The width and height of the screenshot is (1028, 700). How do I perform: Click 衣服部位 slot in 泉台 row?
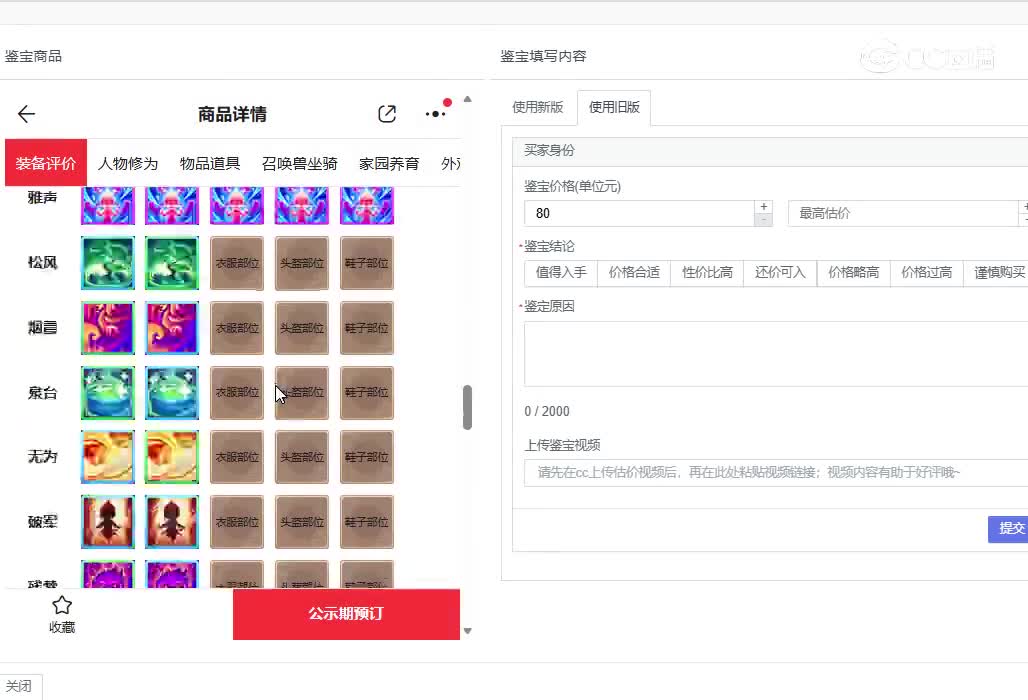[x=237, y=393]
